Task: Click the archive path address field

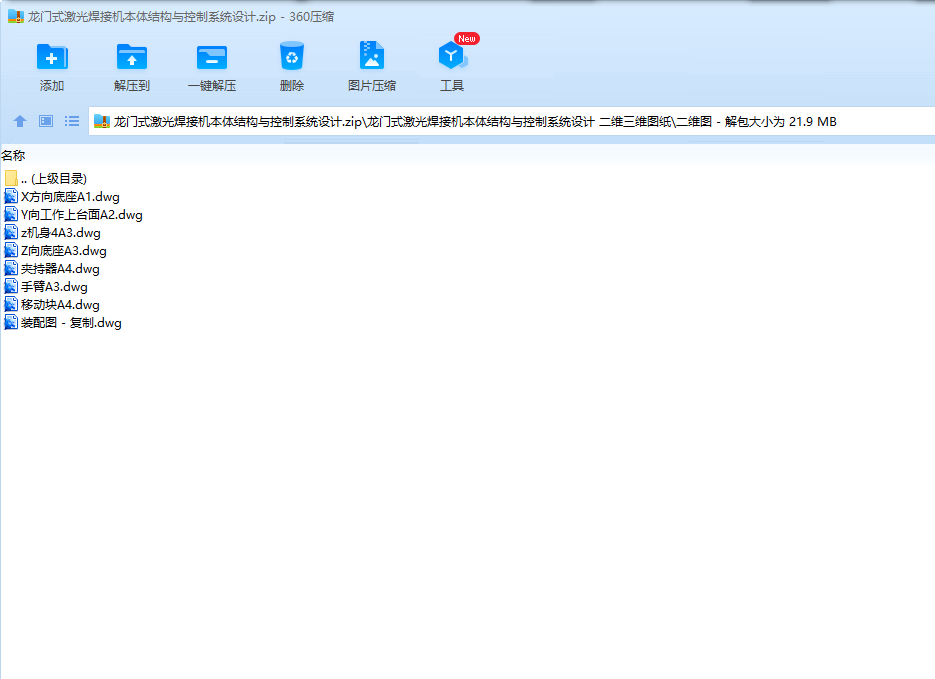Action: pyautogui.click(x=512, y=122)
